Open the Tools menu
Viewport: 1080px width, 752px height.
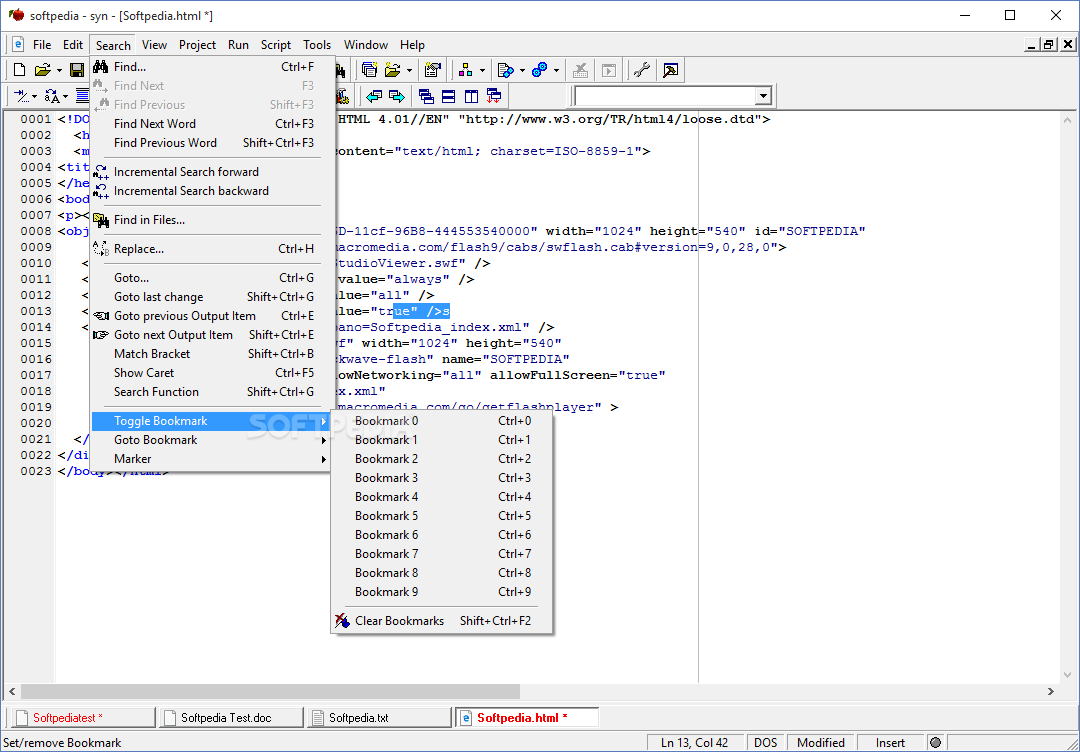(317, 45)
